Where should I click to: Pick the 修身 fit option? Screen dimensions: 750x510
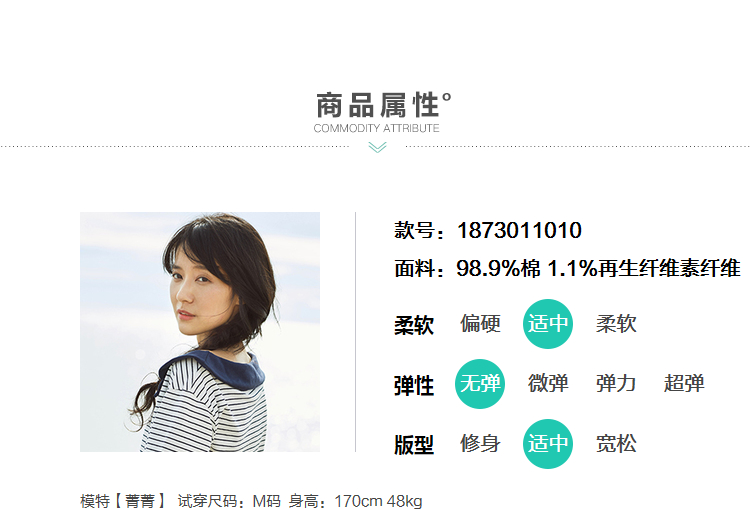pyautogui.click(x=480, y=443)
